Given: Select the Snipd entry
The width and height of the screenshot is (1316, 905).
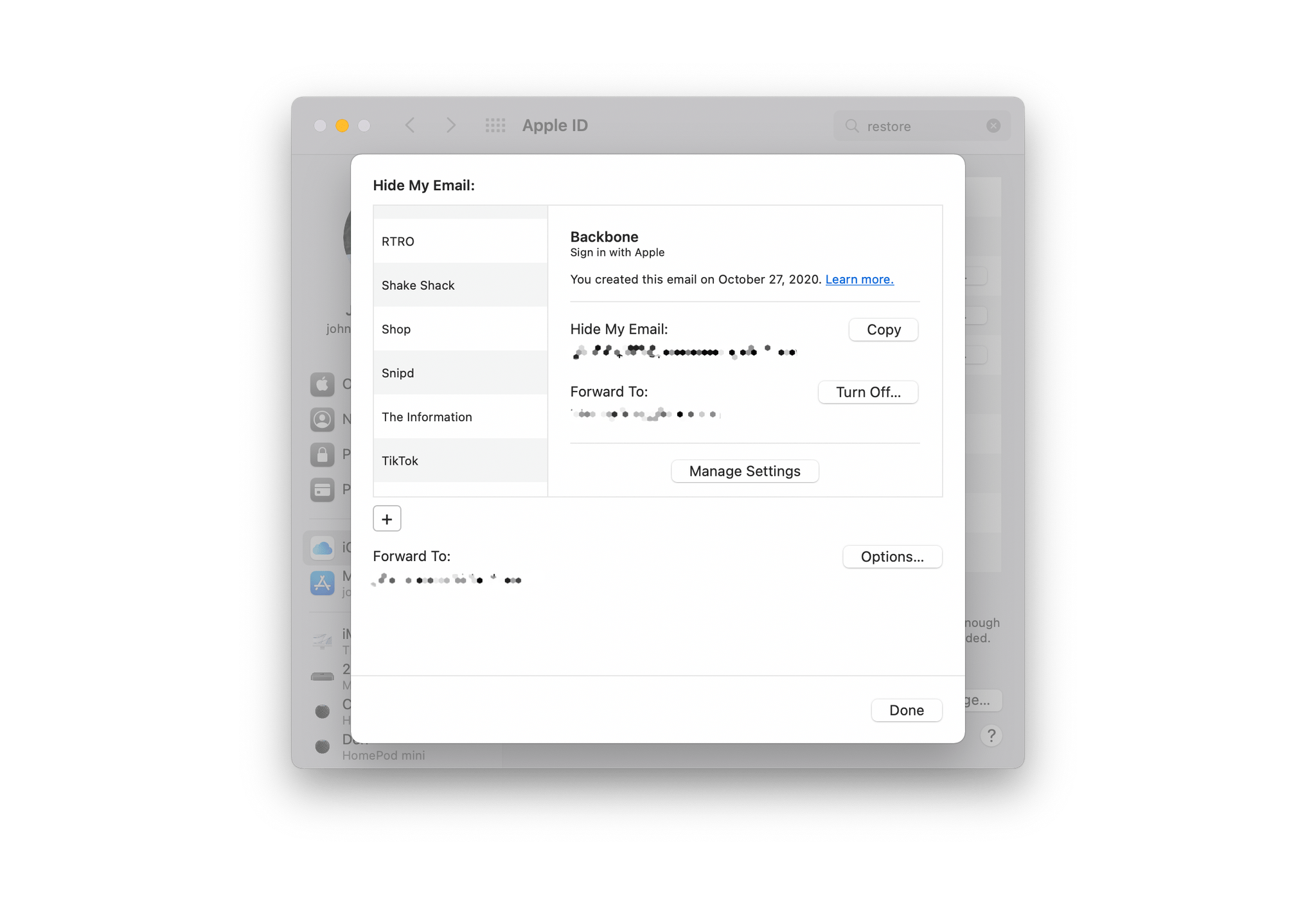Looking at the screenshot, I should (x=460, y=373).
